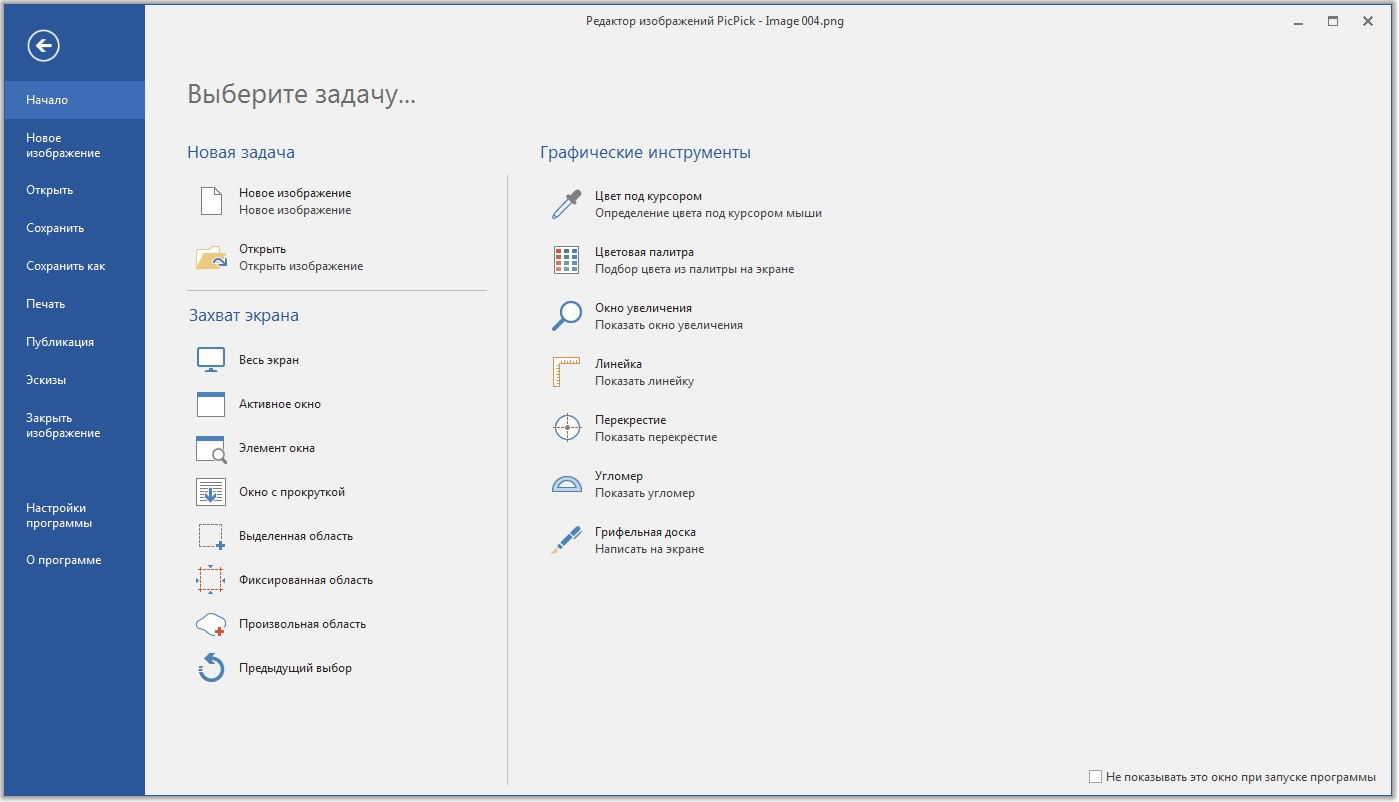1399x802 pixels.
Task: Open "Публикация" from the sidebar
Action: [60, 342]
